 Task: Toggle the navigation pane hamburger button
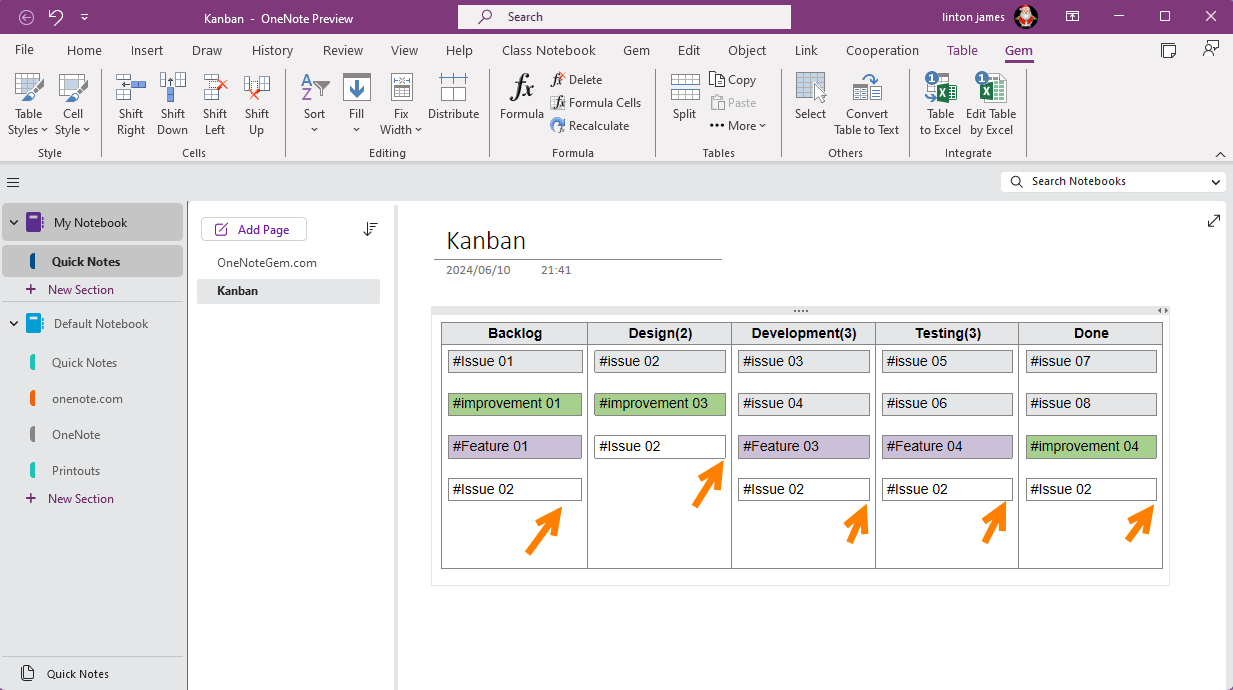click(x=14, y=182)
